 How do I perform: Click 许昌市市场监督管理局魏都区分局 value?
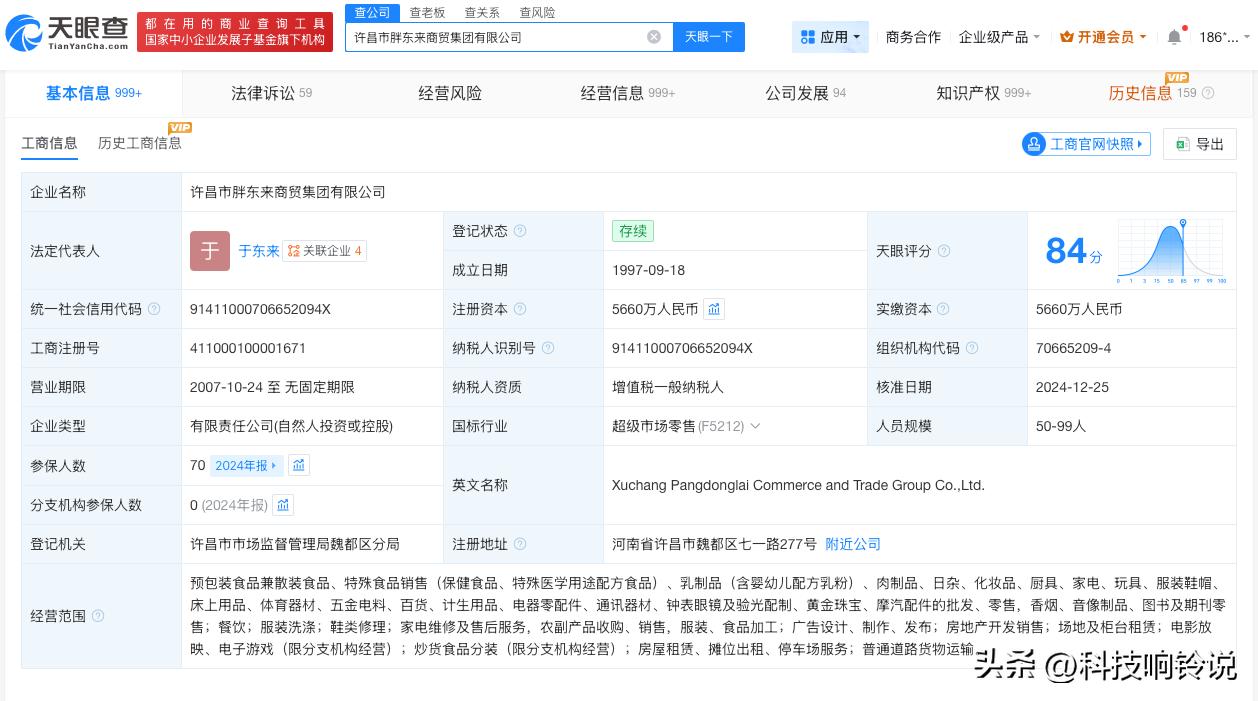click(295, 544)
